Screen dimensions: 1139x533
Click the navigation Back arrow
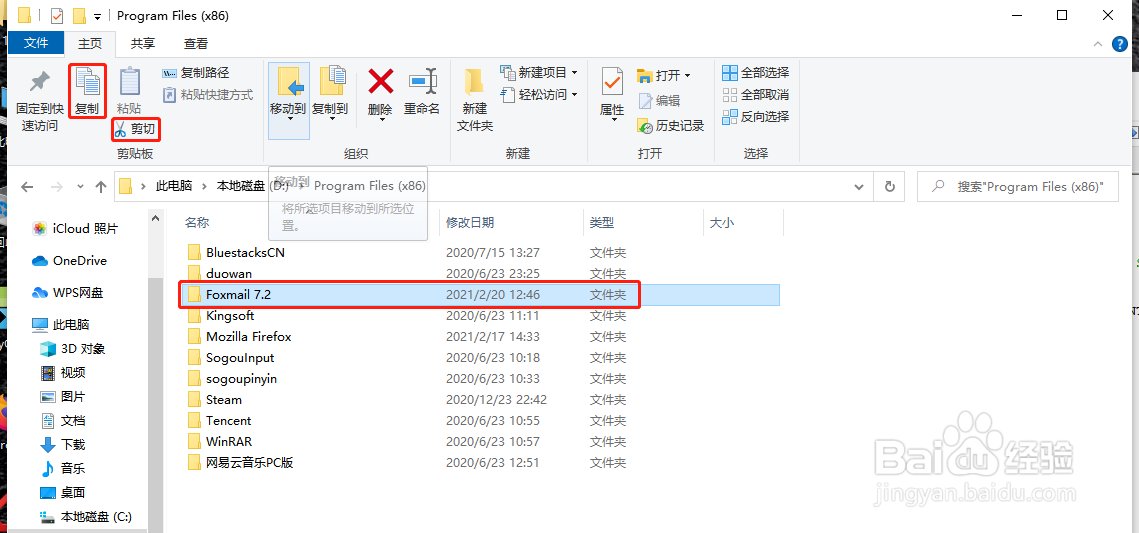(x=27, y=187)
